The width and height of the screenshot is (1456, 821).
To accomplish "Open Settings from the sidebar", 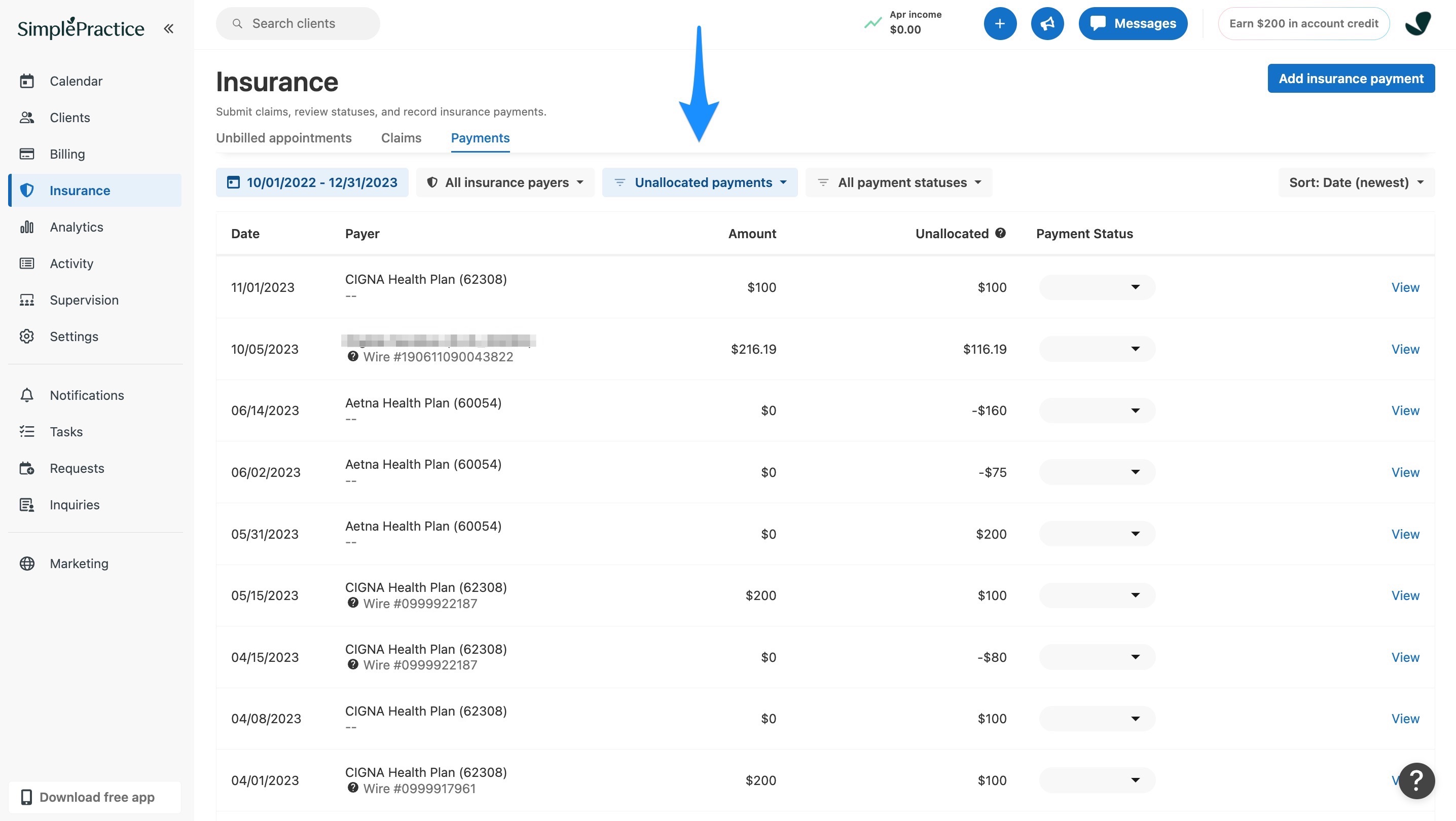I will (95, 336).
